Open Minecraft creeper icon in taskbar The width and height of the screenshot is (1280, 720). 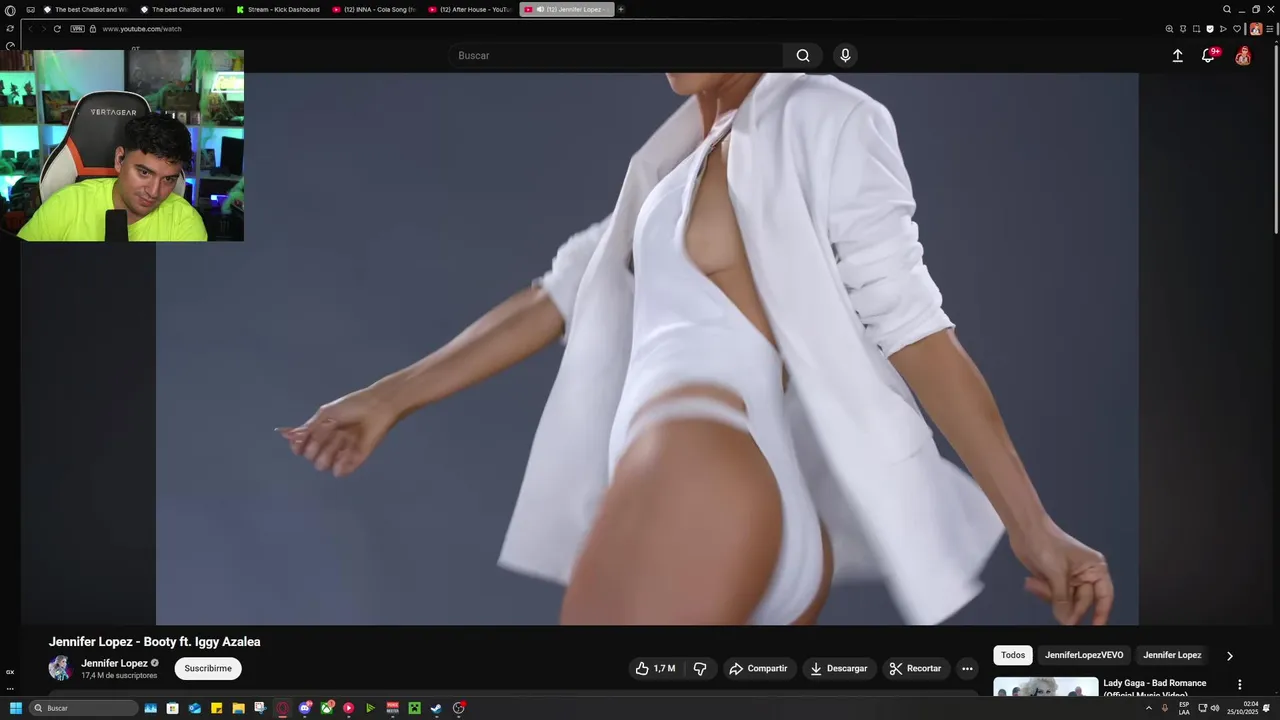coord(414,708)
